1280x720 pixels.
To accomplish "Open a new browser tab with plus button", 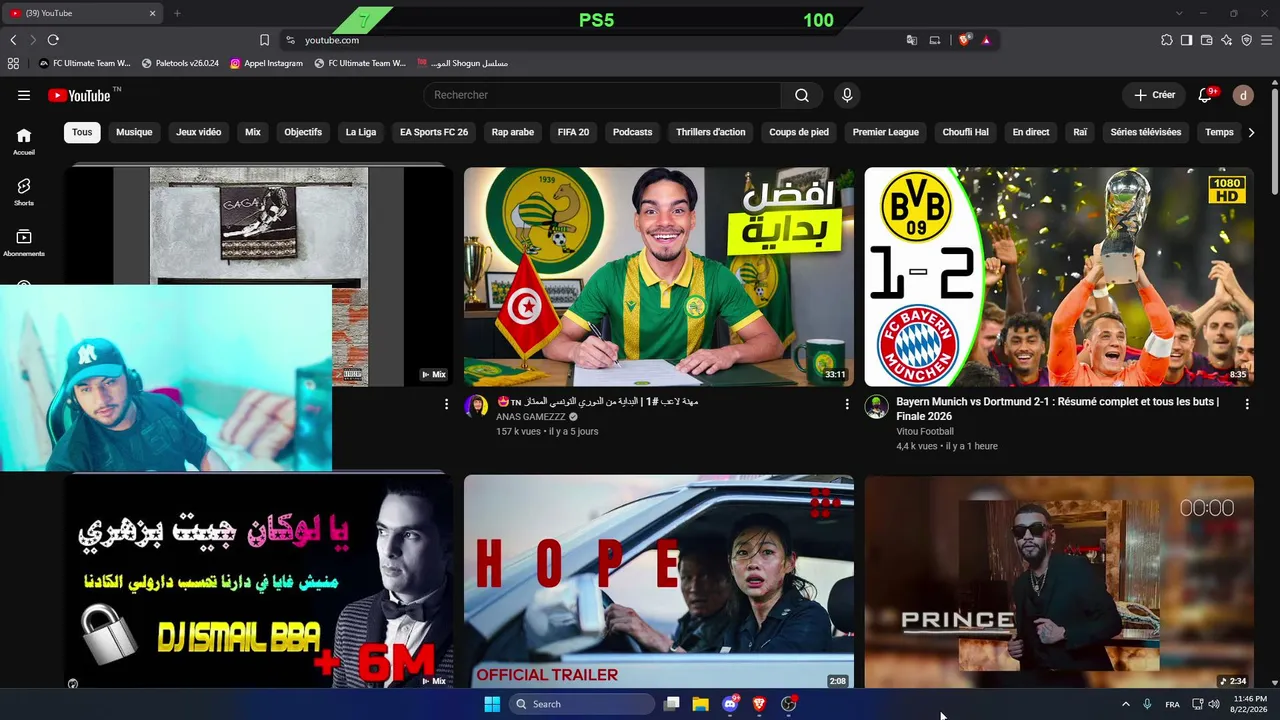I will coord(177,13).
